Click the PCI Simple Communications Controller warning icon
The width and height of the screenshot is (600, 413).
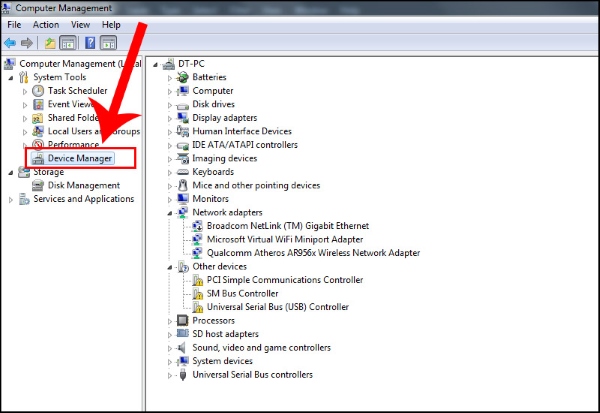click(x=197, y=280)
